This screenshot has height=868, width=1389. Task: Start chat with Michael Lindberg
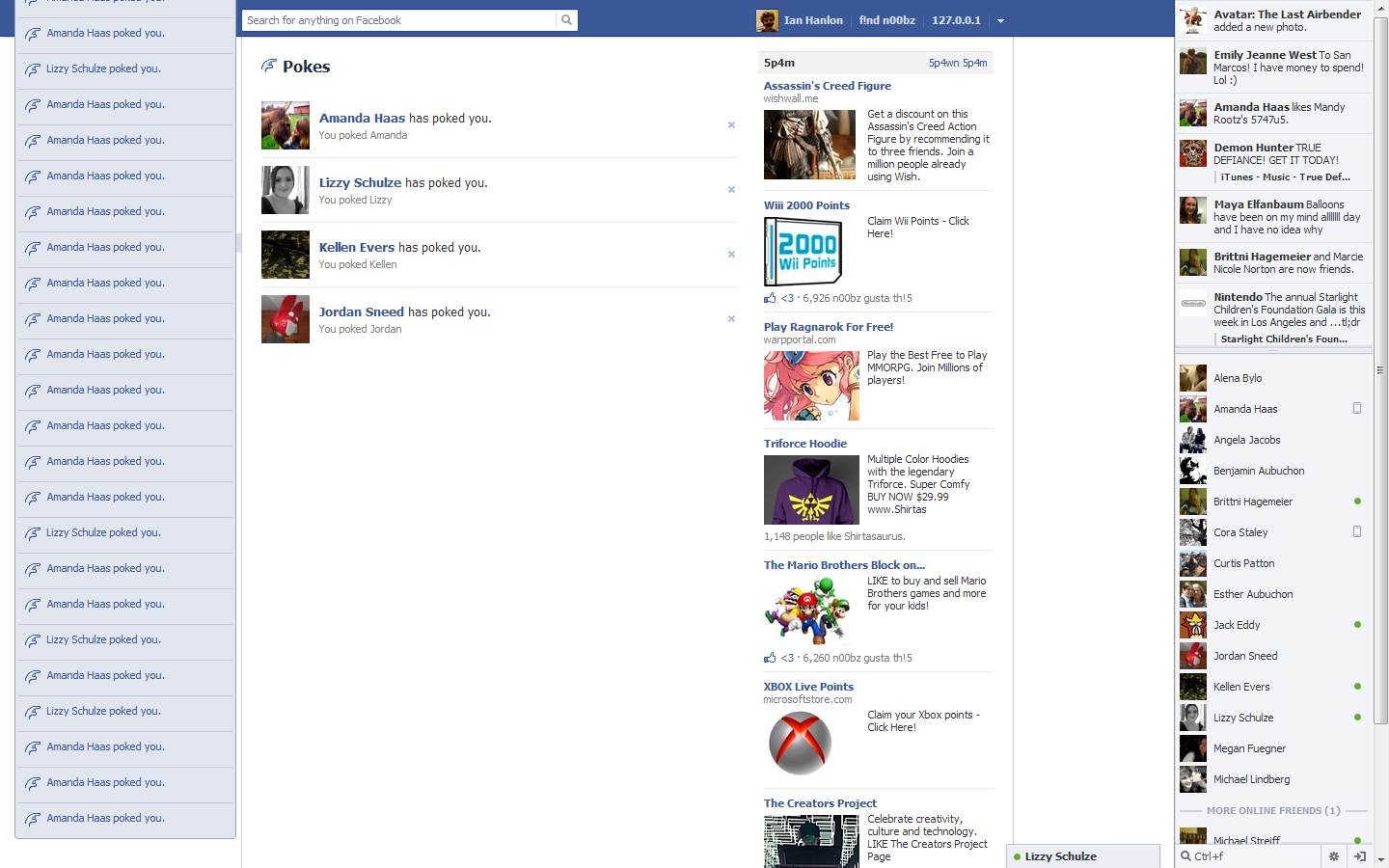1273,779
